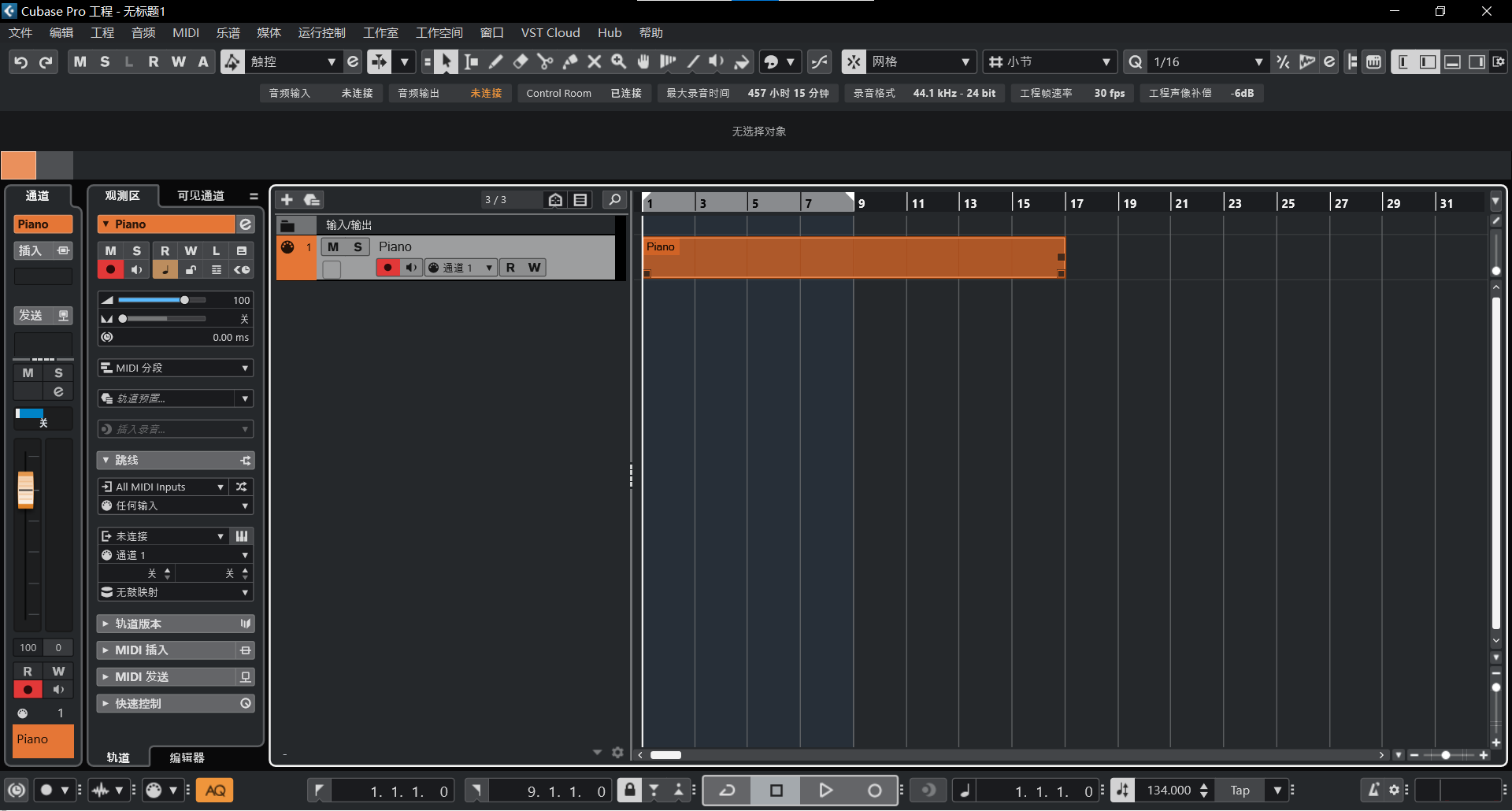This screenshot has width=1512, height=811.
Task: Select the Line tool
Action: pos(693,62)
